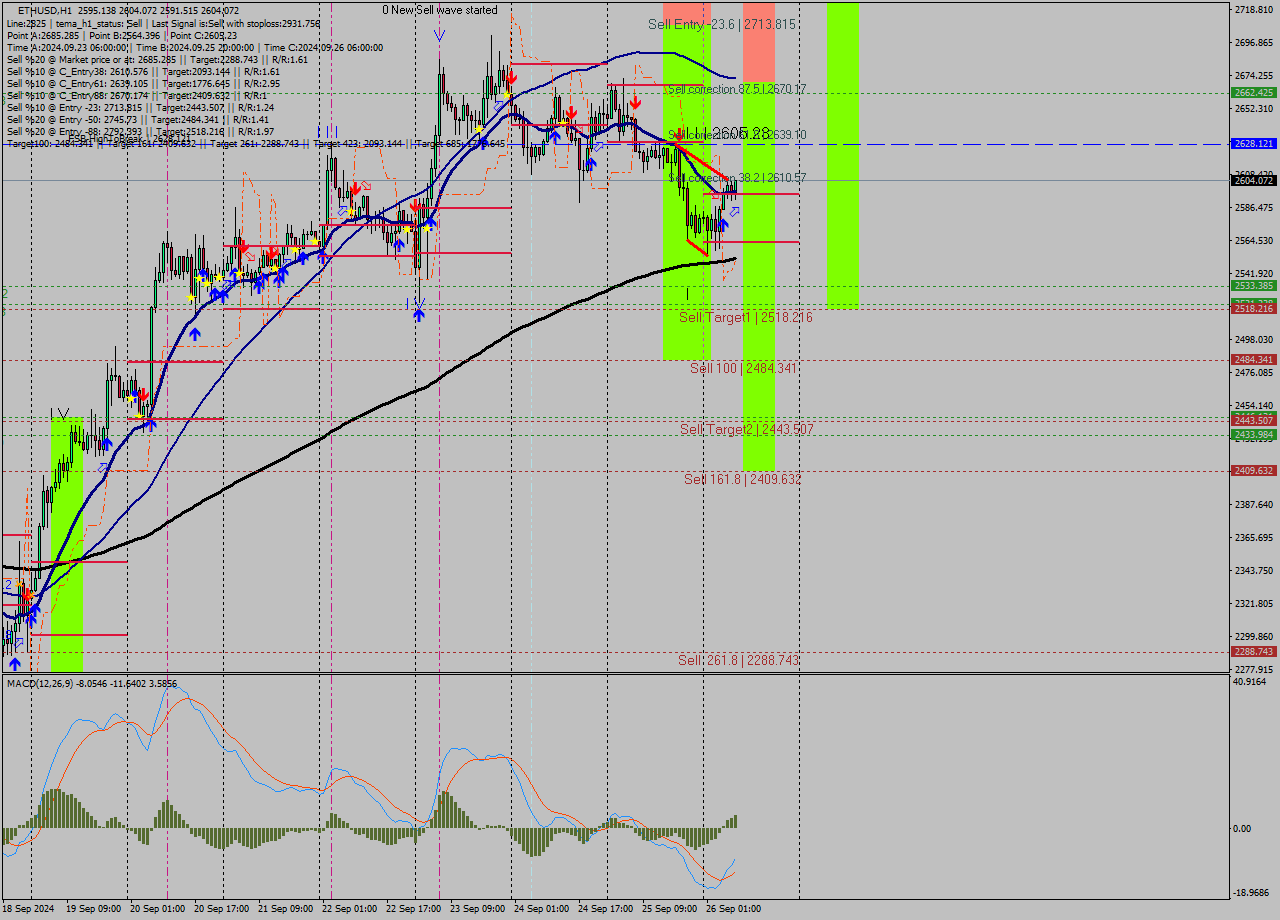
Task: Click the blue up arrow below the 22 Sep 17:00 low
Action: [x=419, y=314]
